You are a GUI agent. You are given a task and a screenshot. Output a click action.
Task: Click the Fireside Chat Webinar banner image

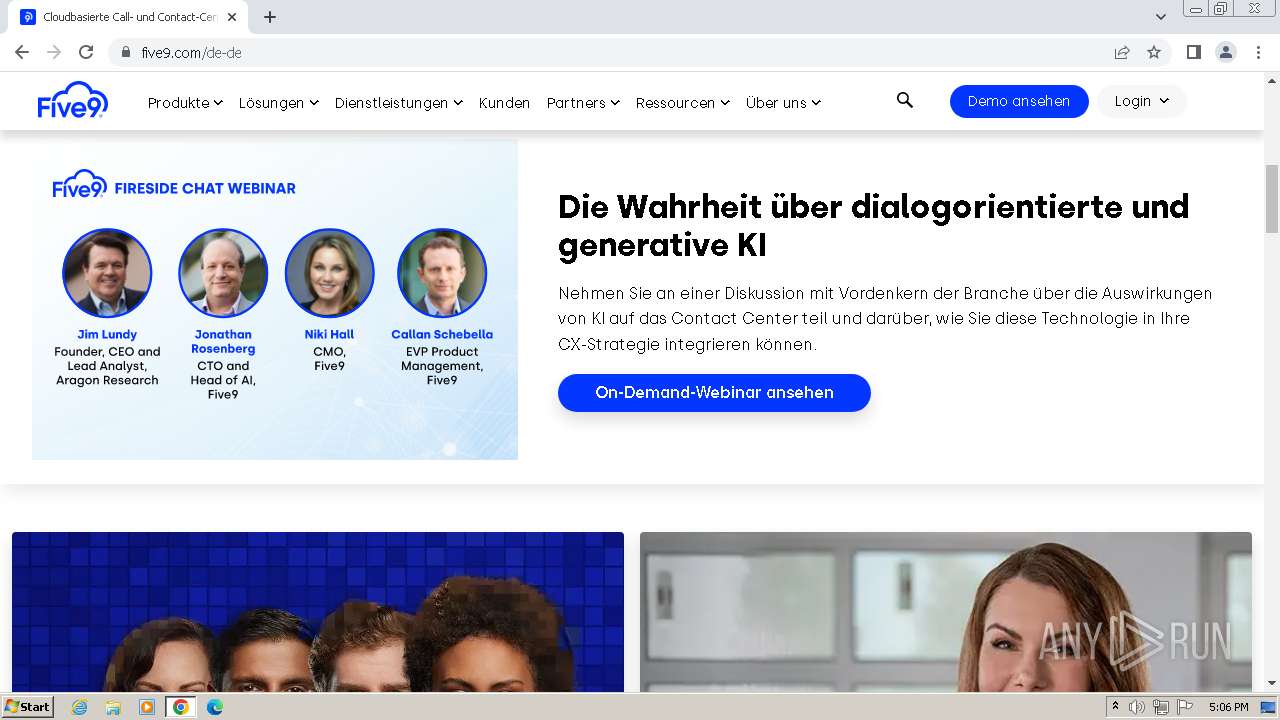275,299
